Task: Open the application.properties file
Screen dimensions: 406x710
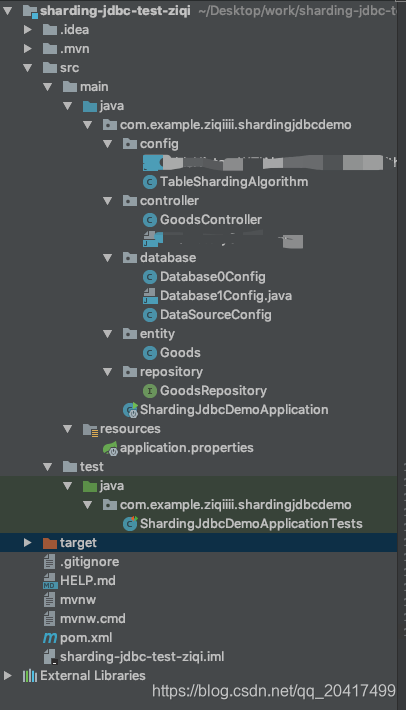Action: click(186, 448)
